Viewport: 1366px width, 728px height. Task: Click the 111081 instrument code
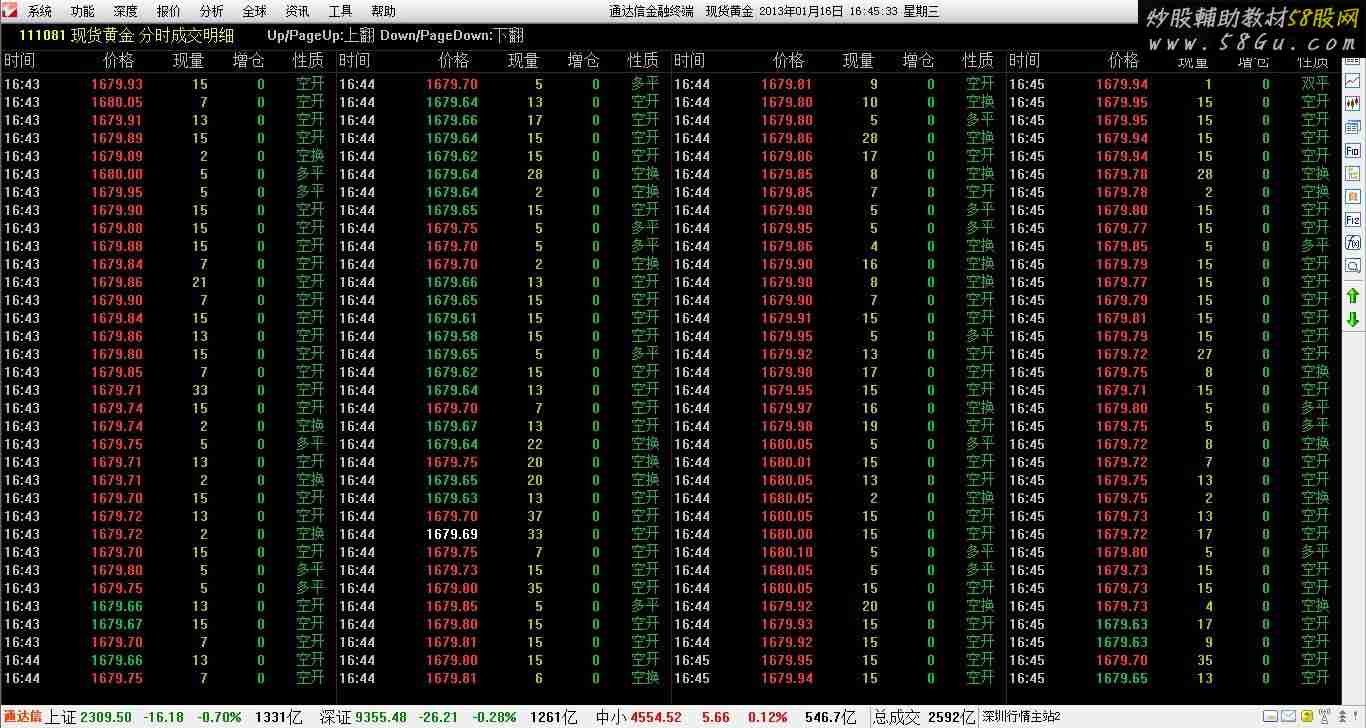42,35
